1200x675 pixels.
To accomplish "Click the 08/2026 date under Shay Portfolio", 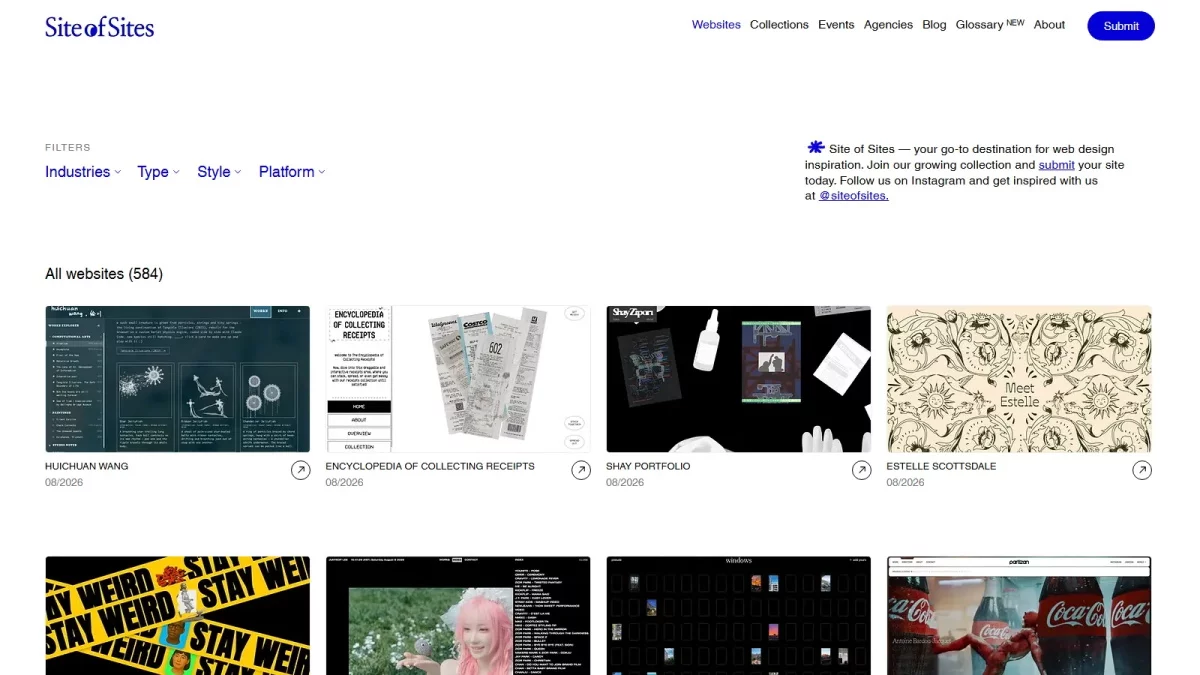I will [625, 483].
